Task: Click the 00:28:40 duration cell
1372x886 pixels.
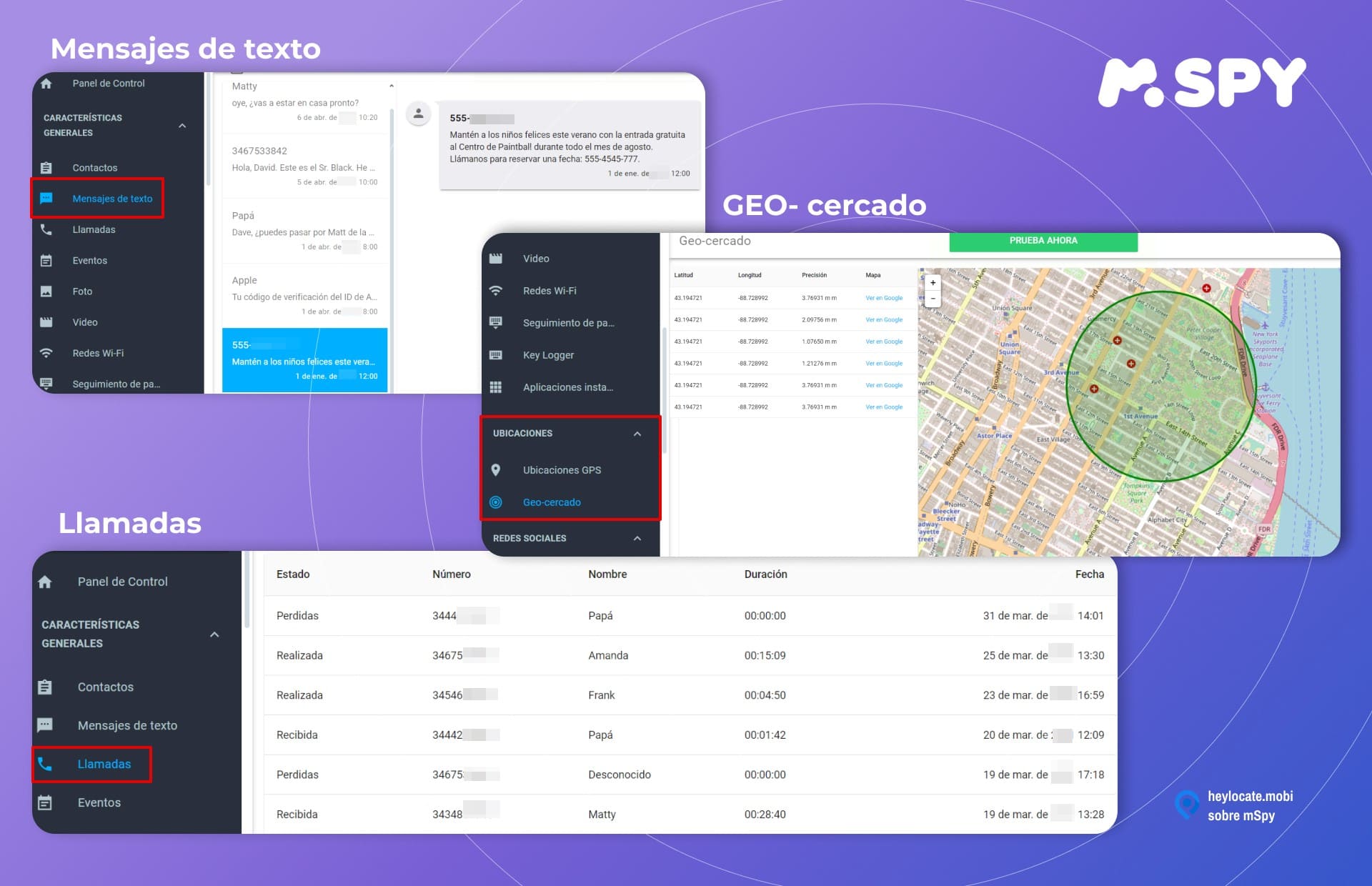Action: 765,815
